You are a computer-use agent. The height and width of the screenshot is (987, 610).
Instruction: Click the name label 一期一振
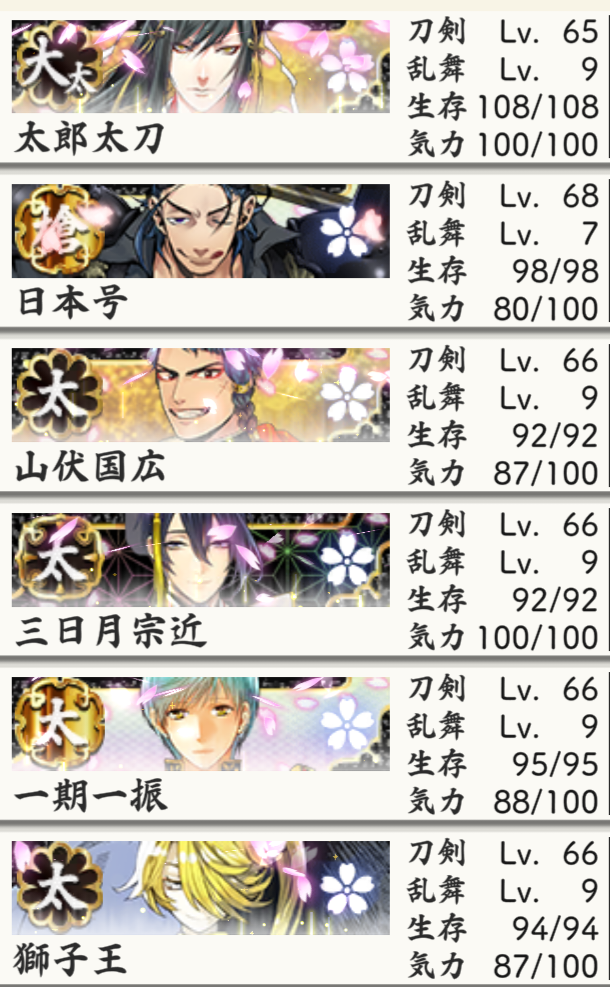pyautogui.click(x=91, y=796)
